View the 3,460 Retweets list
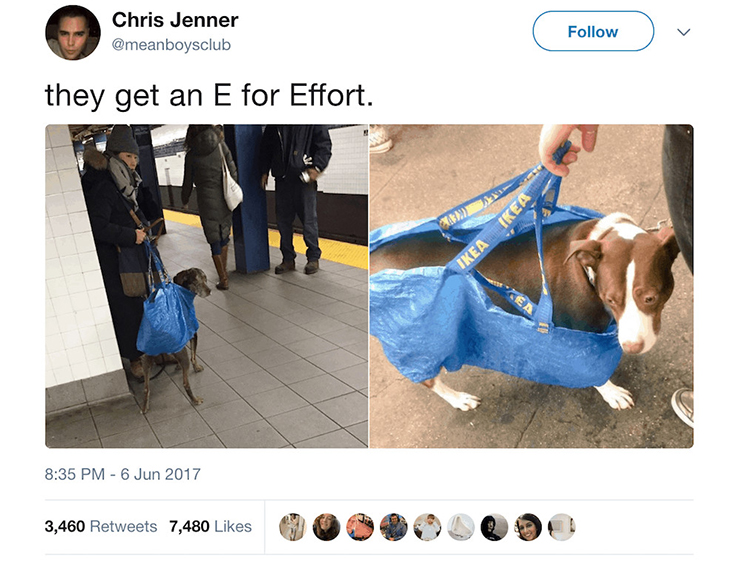The image size is (740, 566). tap(101, 526)
